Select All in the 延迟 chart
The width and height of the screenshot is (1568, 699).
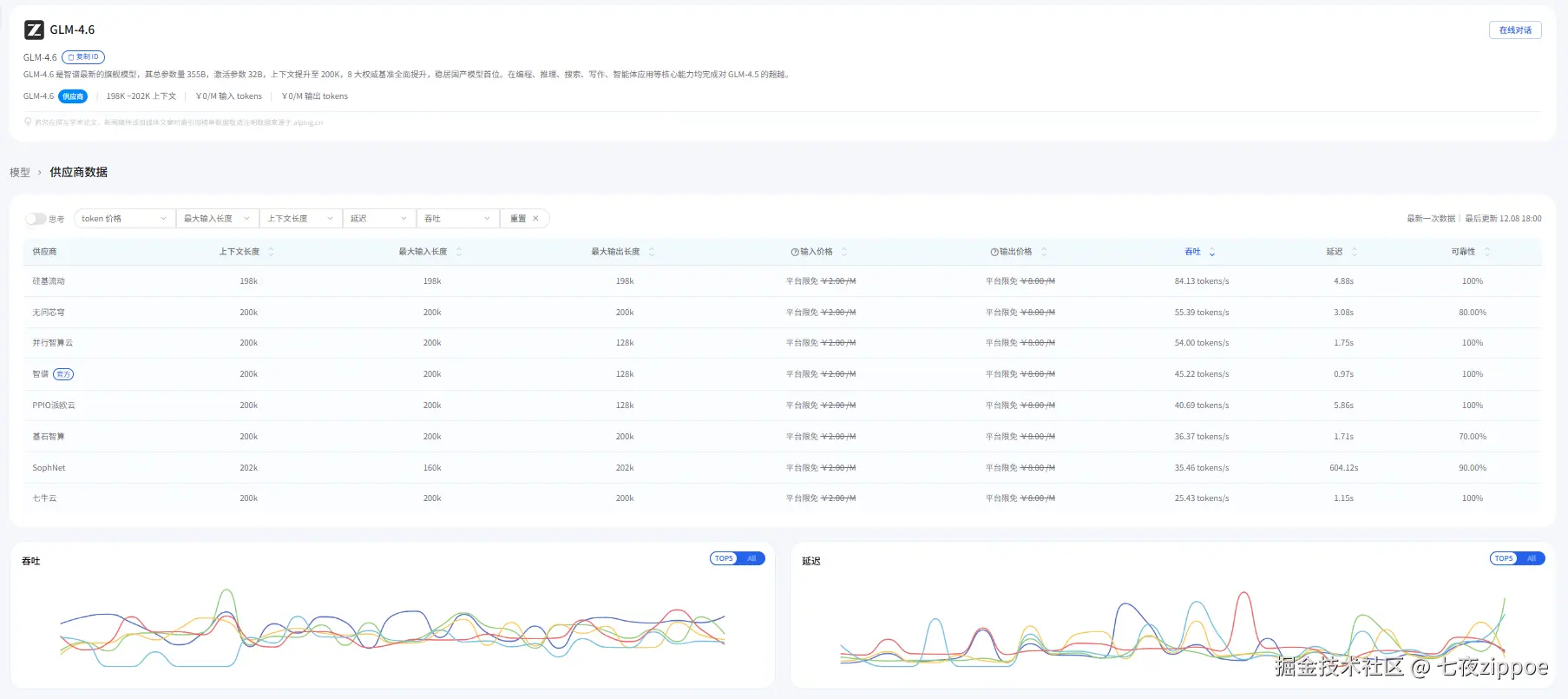[1532, 558]
